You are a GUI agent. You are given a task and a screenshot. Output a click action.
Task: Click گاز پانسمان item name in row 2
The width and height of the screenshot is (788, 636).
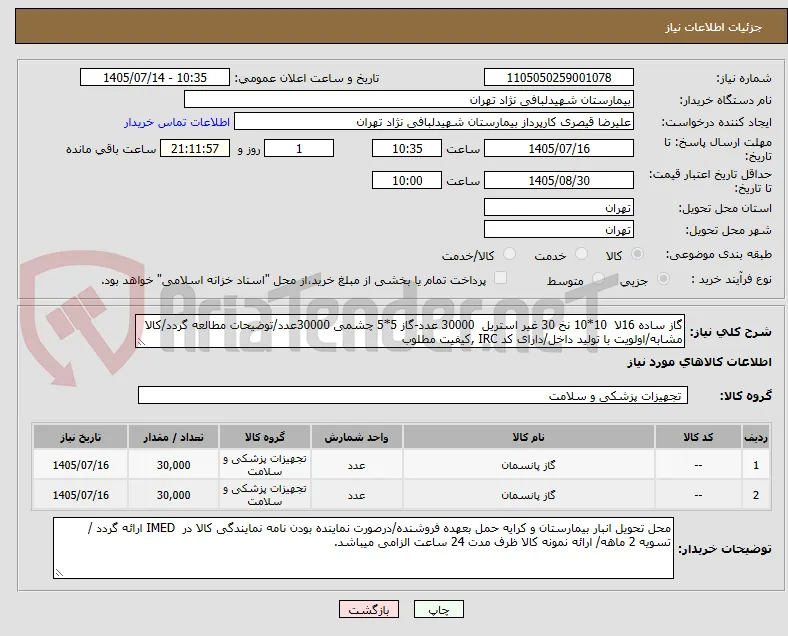(x=528, y=495)
